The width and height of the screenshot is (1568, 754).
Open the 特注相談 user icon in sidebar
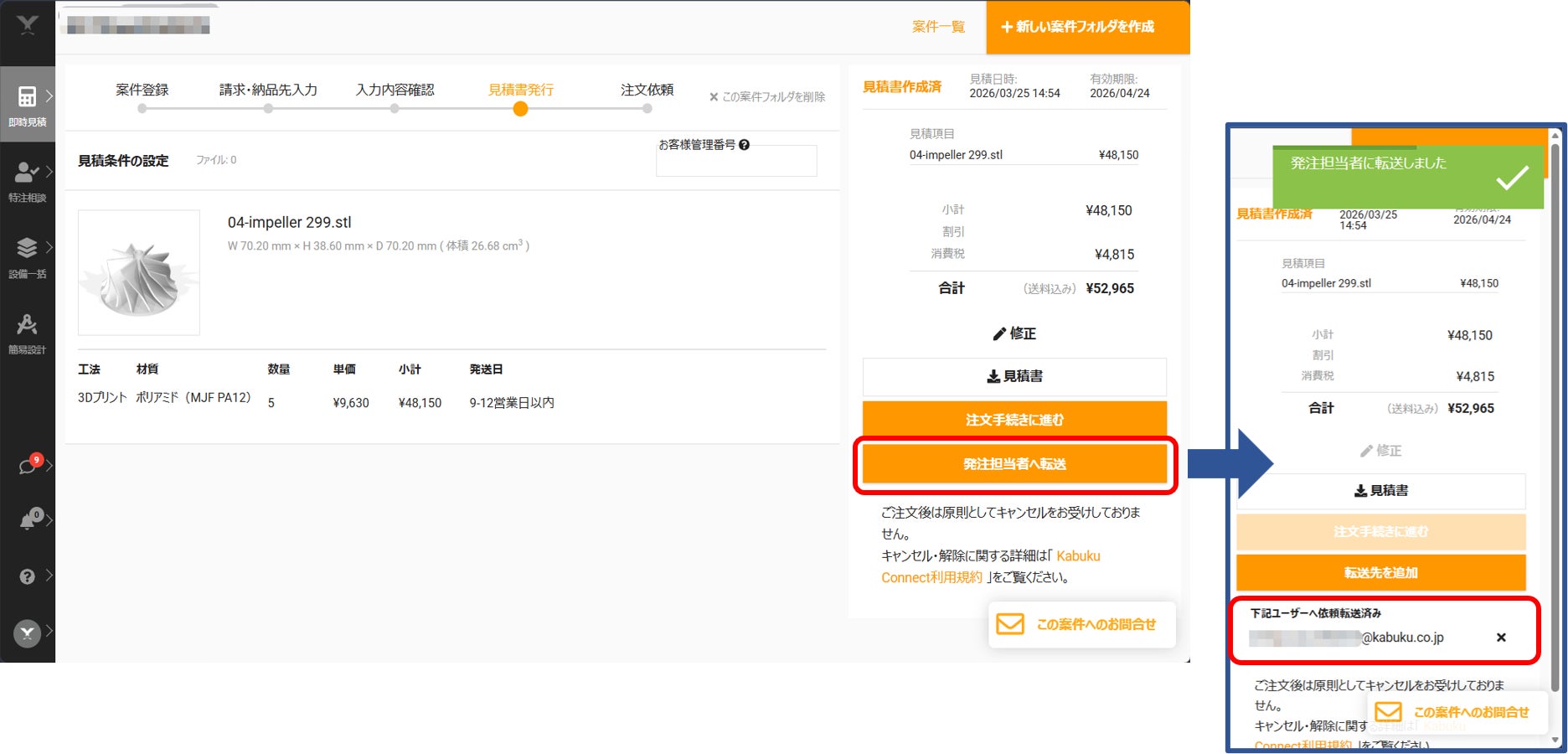[x=27, y=173]
